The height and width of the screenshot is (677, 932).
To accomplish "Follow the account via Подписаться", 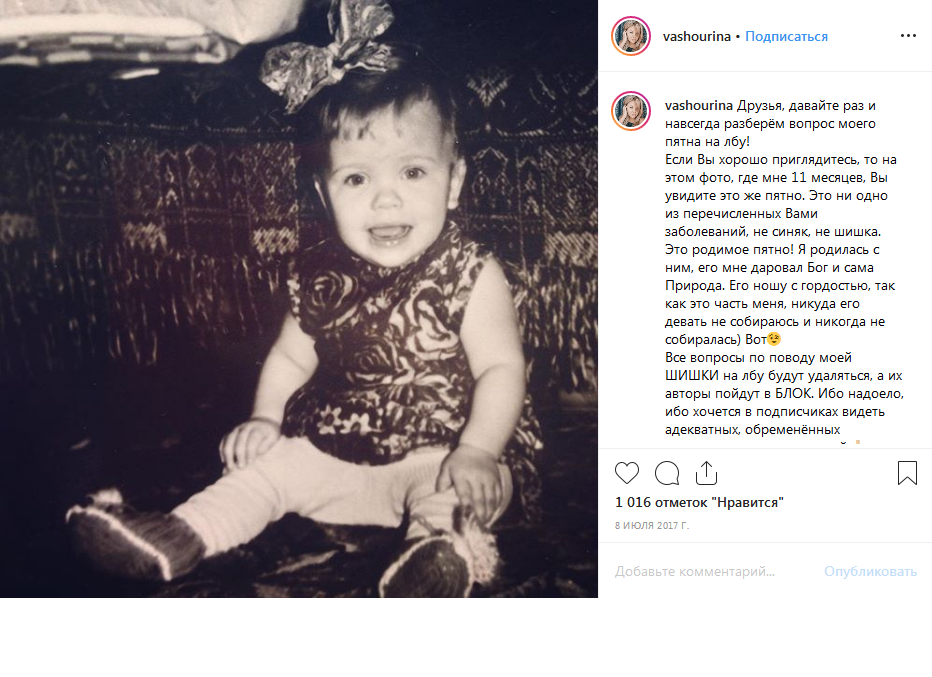I will coord(786,36).
